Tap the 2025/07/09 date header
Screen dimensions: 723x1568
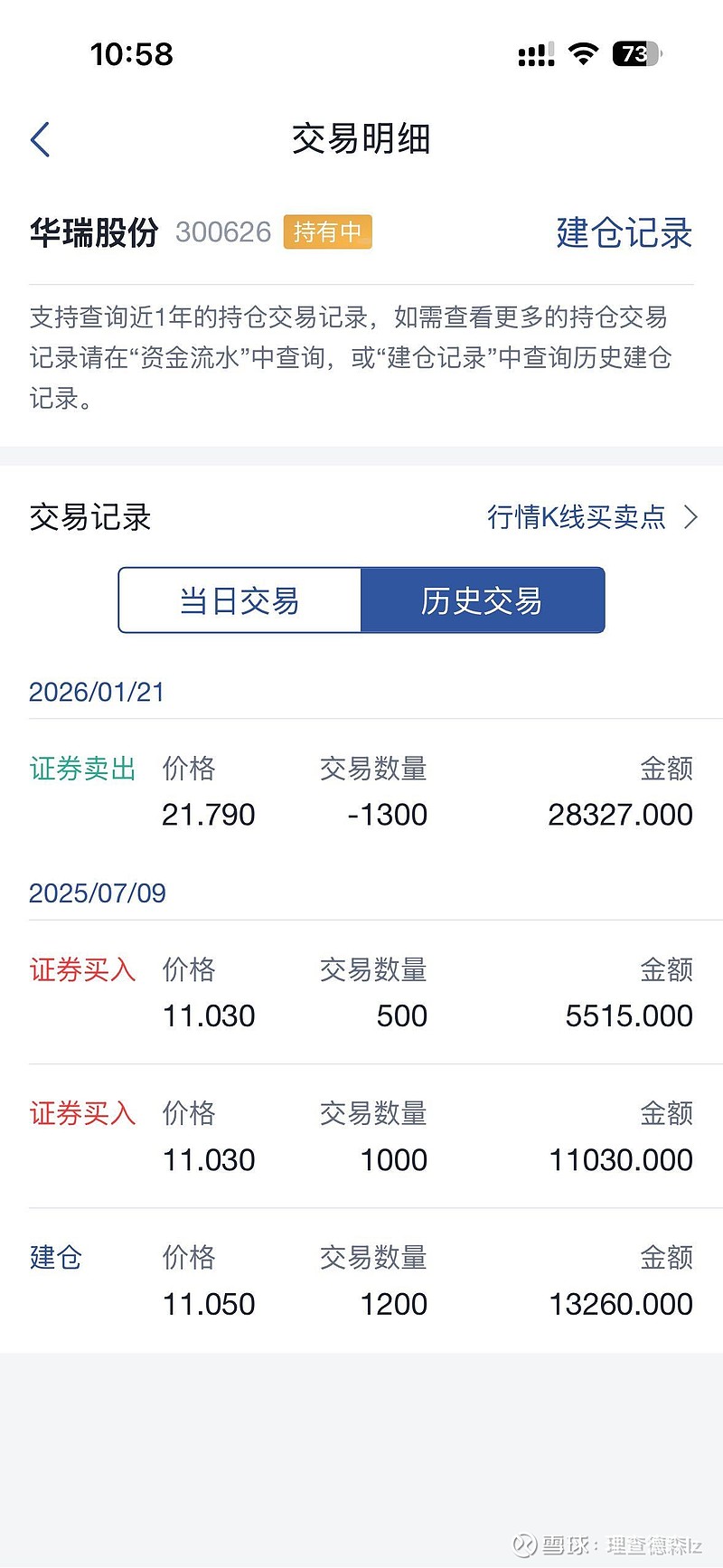pyautogui.click(x=98, y=893)
